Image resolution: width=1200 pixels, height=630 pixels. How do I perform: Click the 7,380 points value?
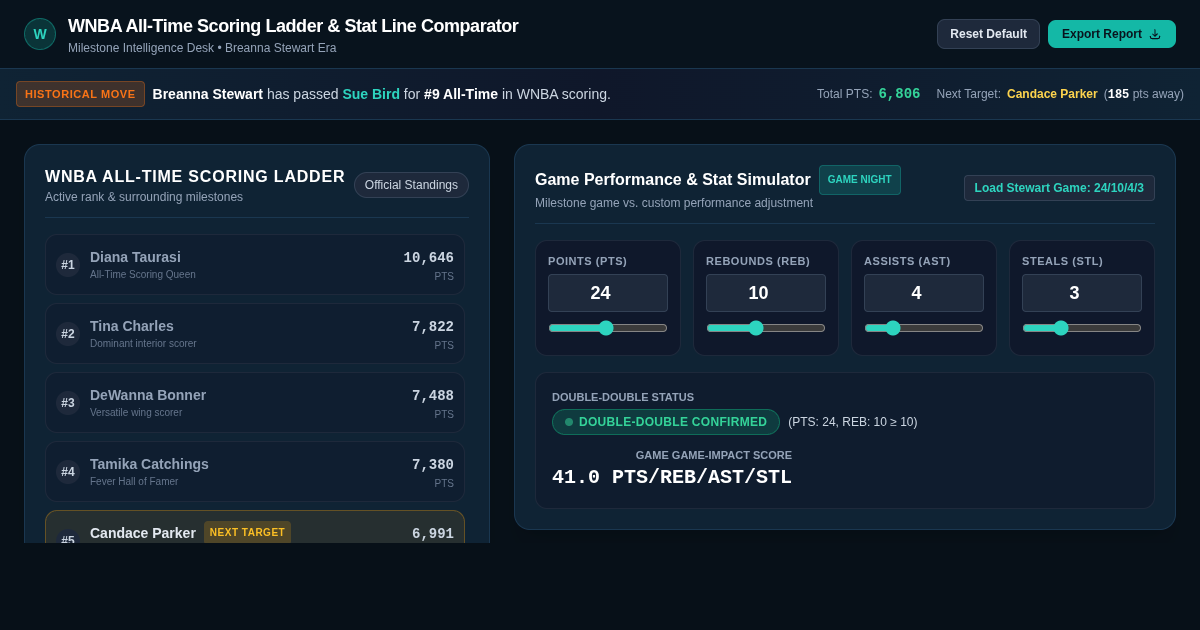433,465
